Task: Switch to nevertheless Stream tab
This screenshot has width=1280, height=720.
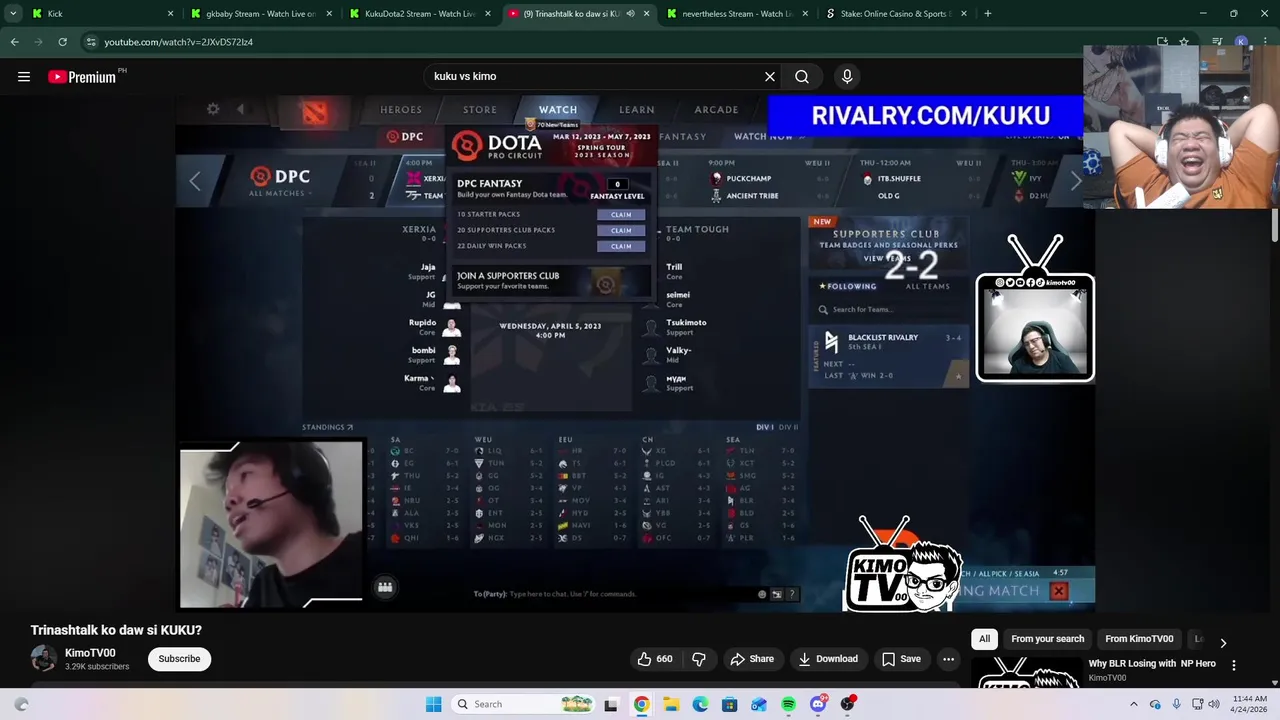Action: (x=737, y=14)
